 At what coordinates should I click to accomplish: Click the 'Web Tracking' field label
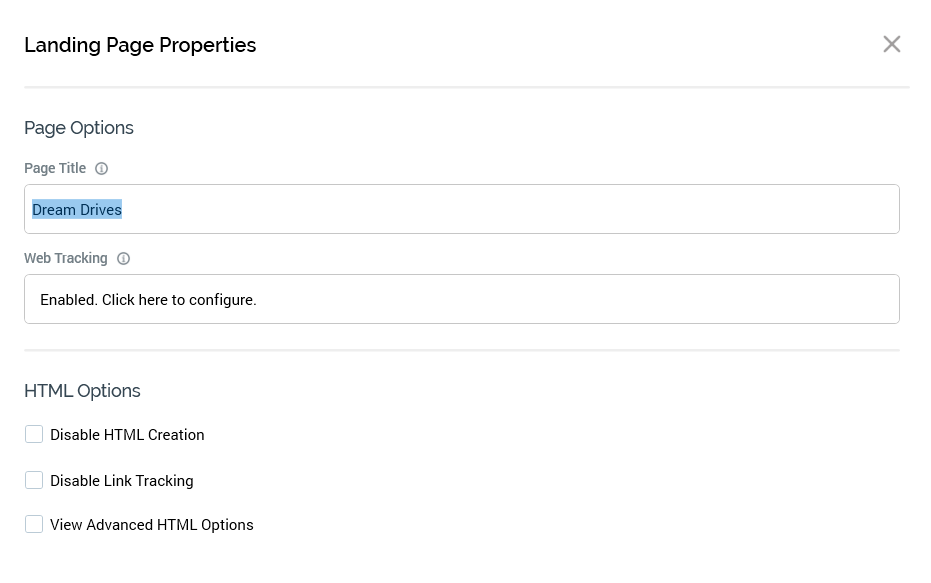coord(66,258)
